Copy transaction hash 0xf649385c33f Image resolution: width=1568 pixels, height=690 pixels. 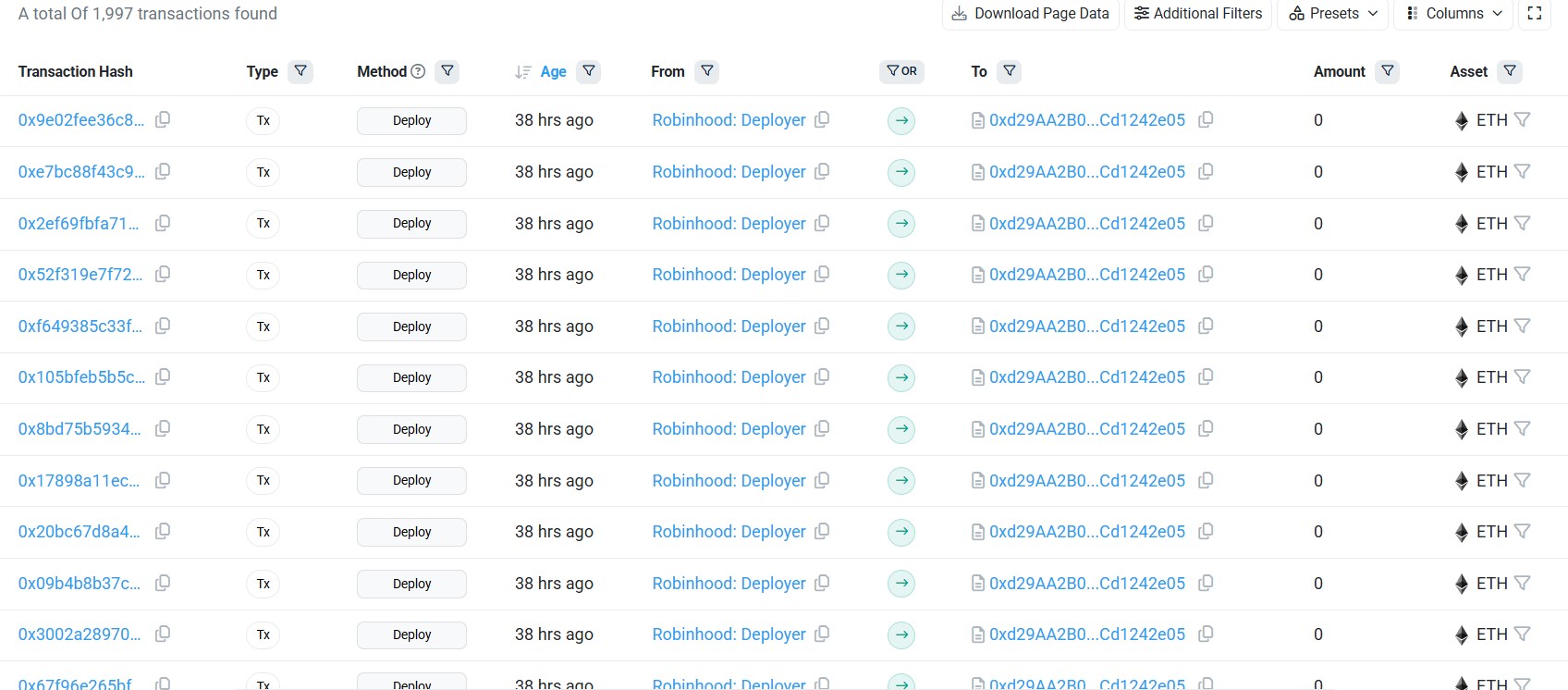[163, 326]
